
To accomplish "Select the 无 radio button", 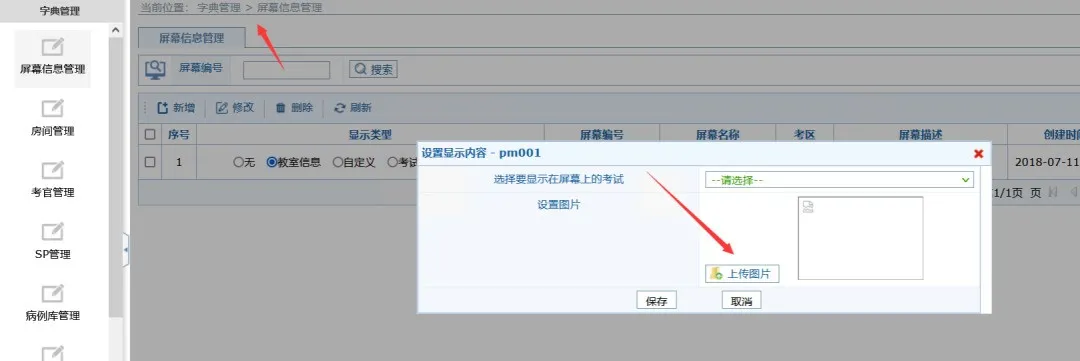I will tap(238, 163).
